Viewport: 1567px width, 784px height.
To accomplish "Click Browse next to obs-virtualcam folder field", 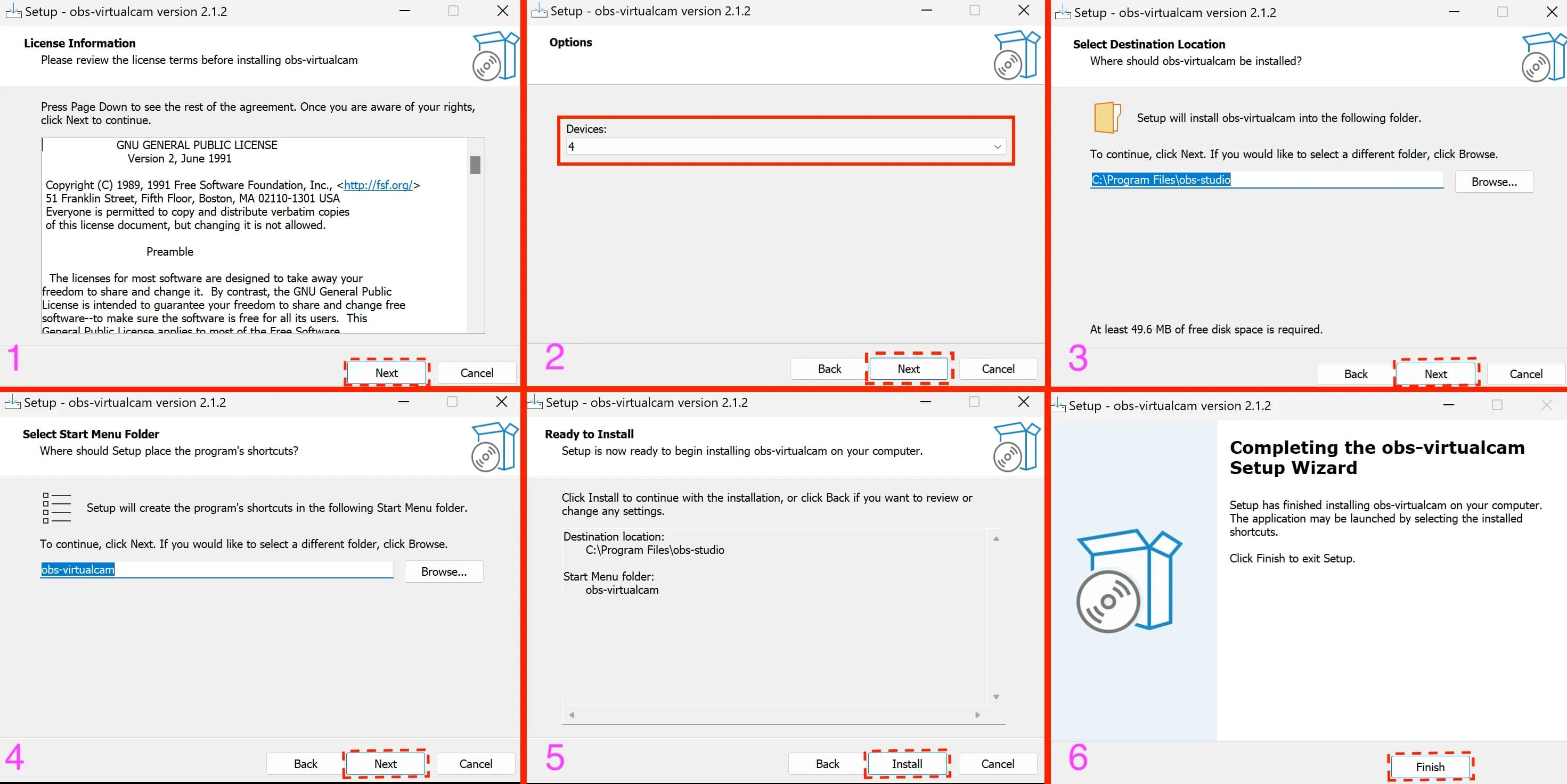I will point(444,571).
